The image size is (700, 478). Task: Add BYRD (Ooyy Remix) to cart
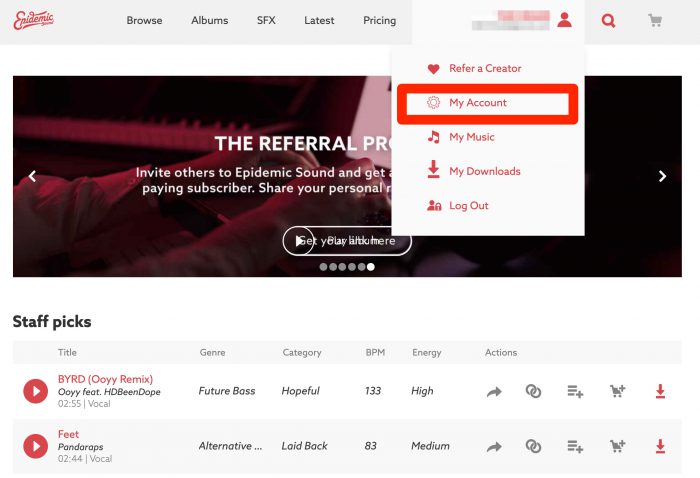point(617,391)
